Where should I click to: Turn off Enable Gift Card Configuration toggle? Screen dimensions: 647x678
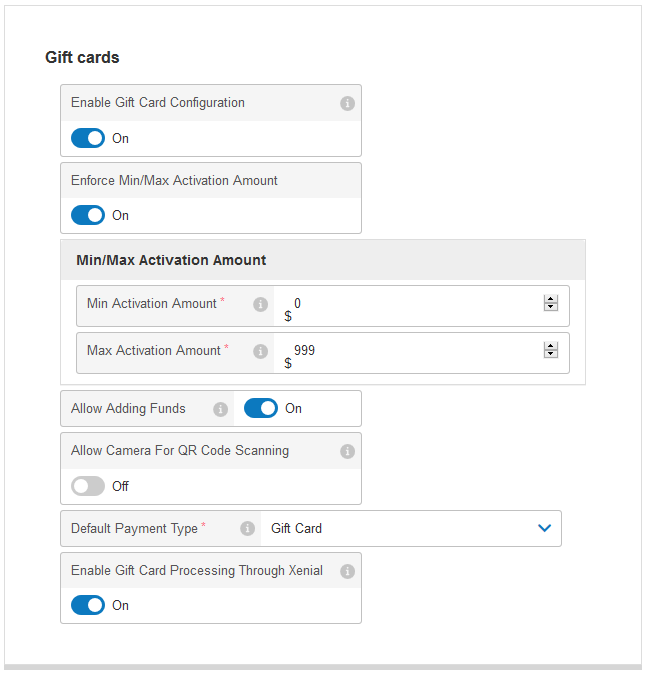click(x=88, y=139)
